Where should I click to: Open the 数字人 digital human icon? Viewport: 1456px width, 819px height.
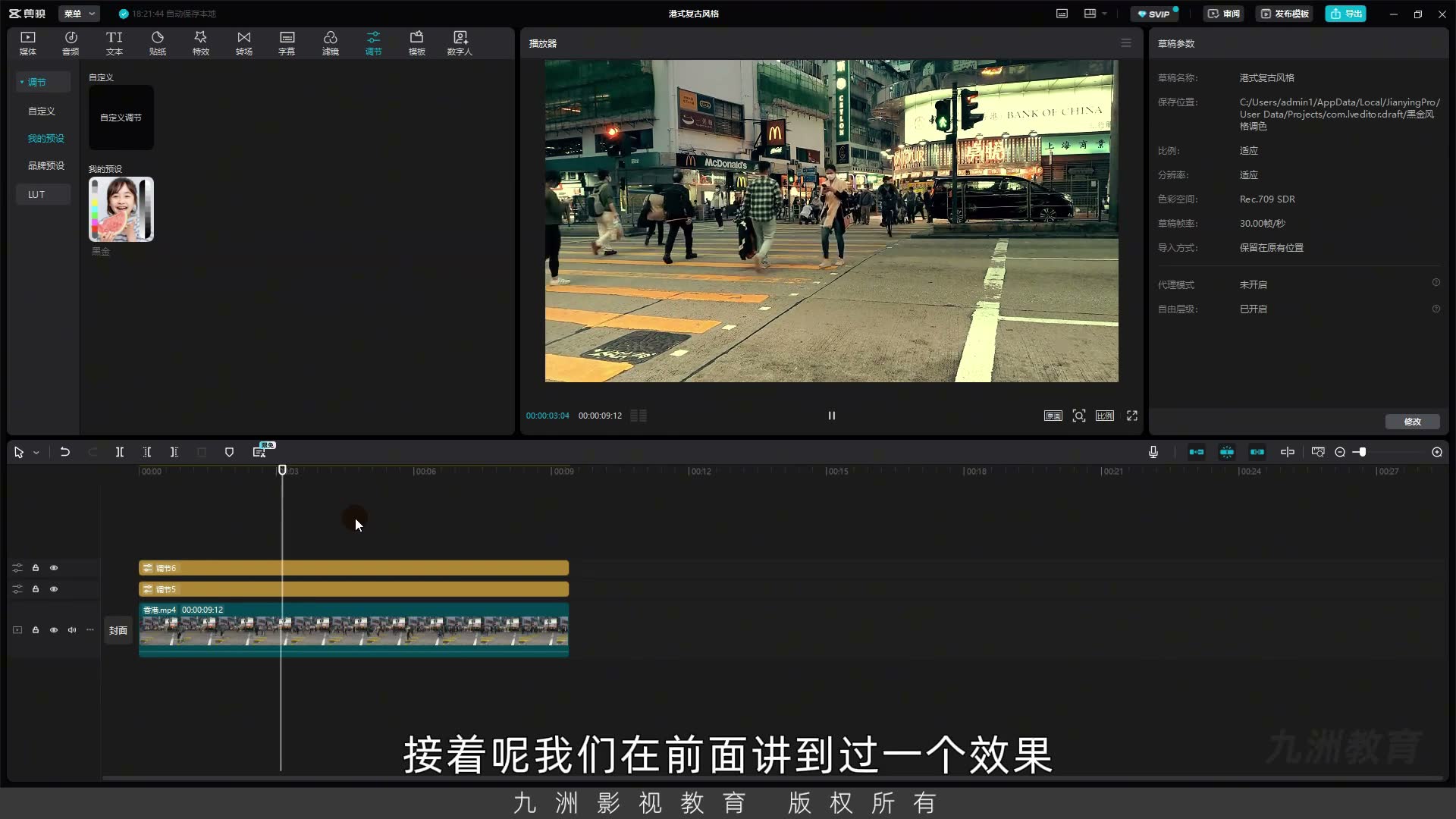click(460, 38)
